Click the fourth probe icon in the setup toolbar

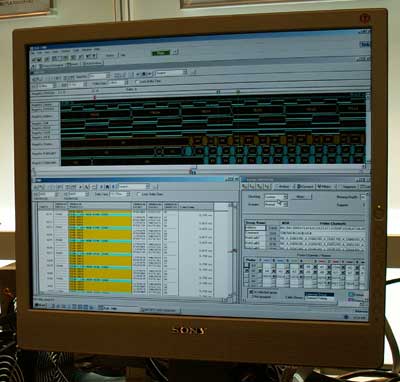coord(267,187)
